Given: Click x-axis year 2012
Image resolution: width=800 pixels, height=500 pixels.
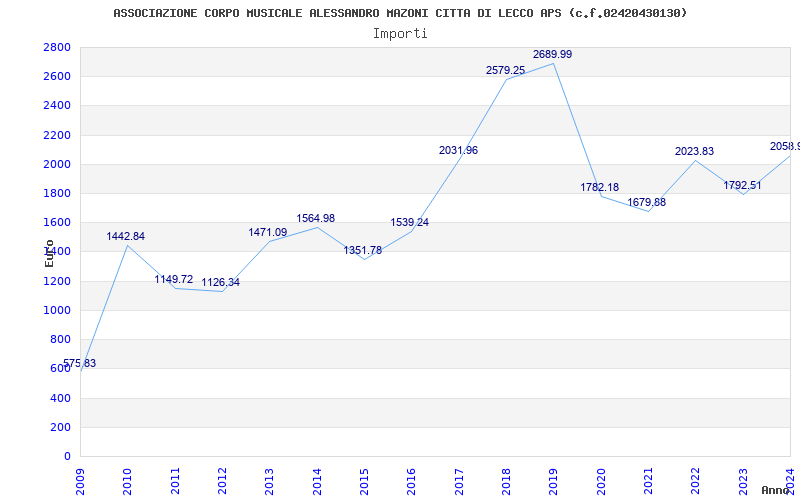Looking at the screenshot, I should 222,481.
